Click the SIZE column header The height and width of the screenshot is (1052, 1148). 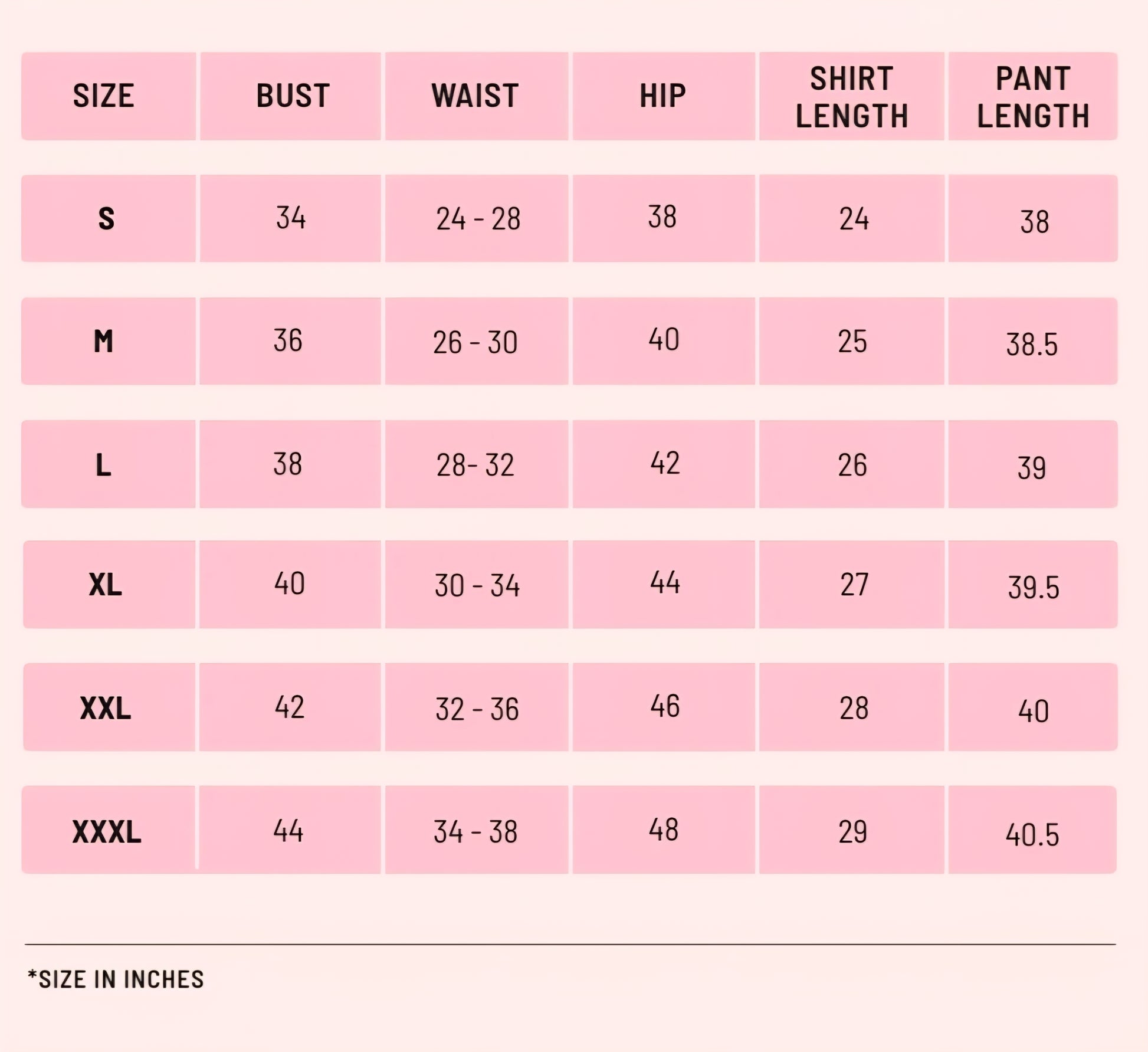[x=109, y=96]
